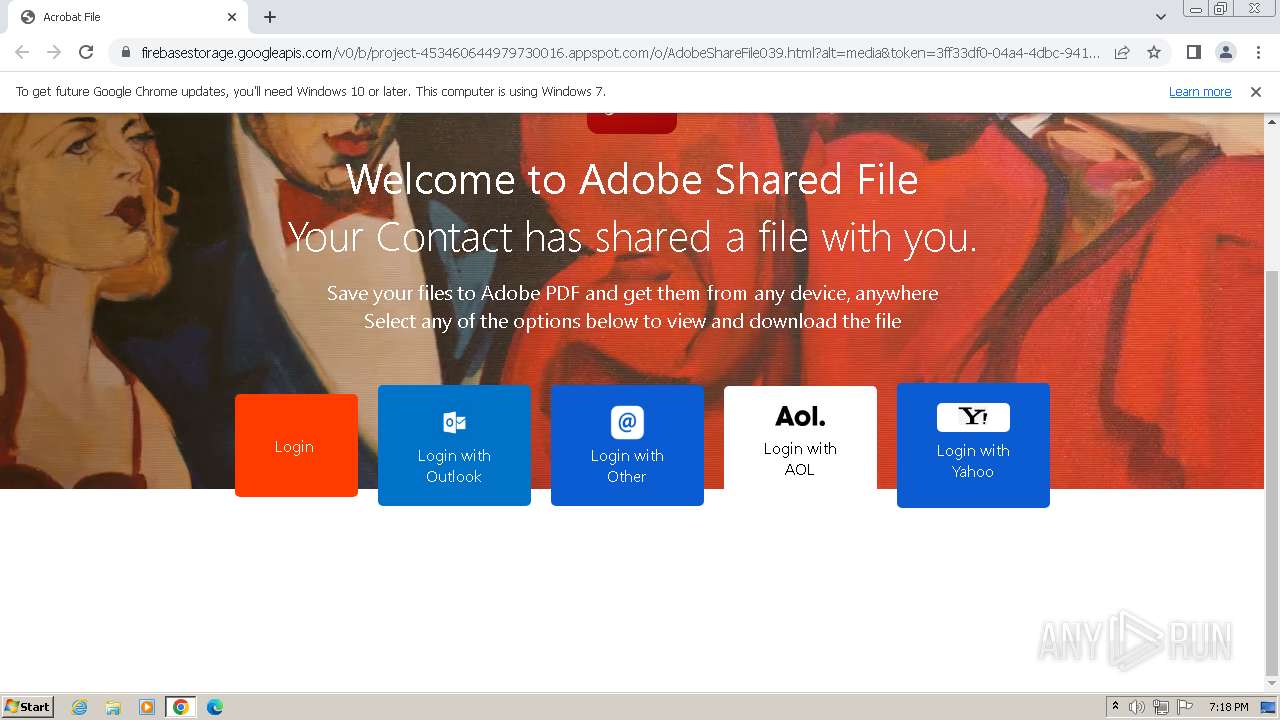
Task: Launch Internet Explorer from taskbar
Action: click(x=80, y=707)
